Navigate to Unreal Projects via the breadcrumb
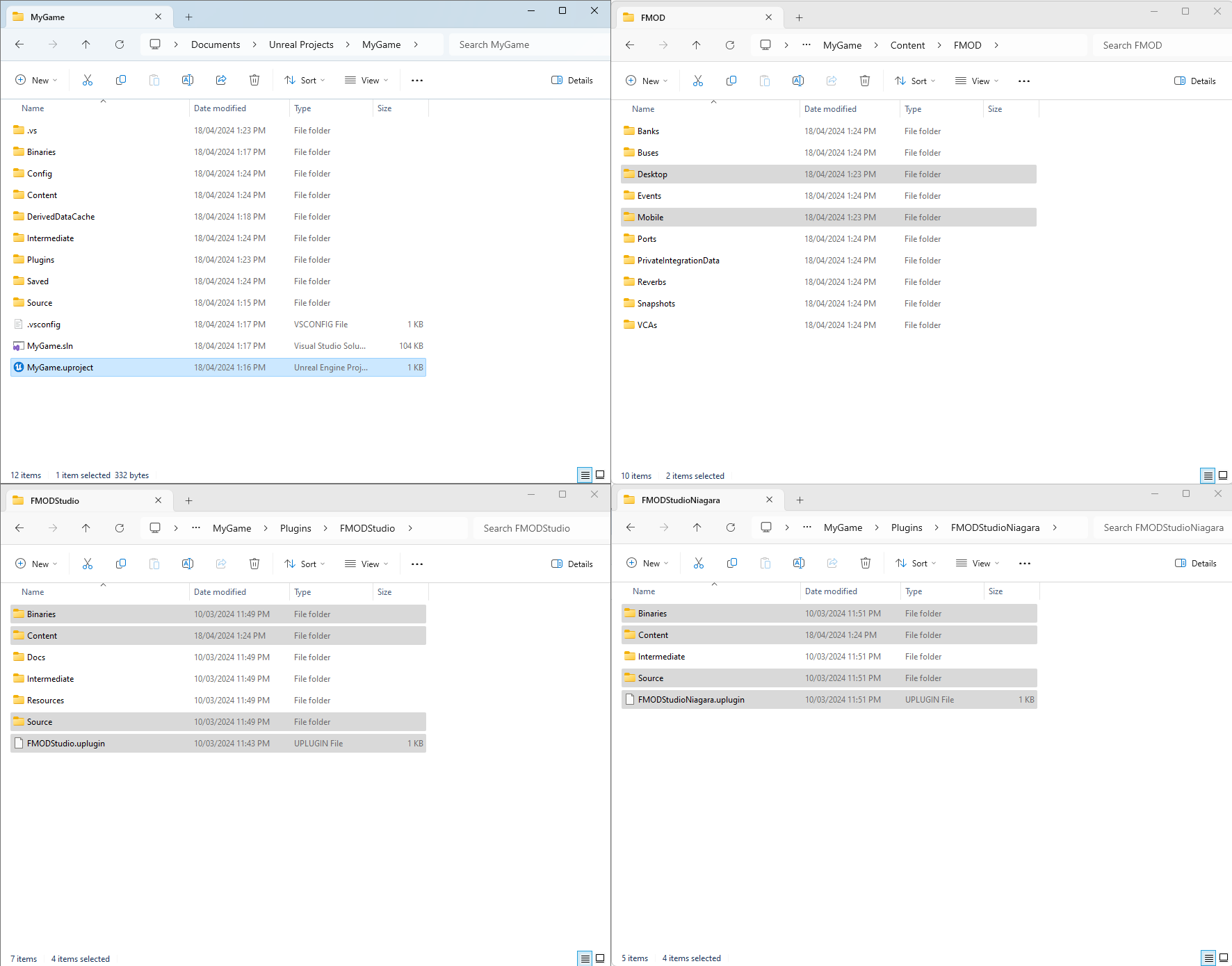This screenshot has width=1232, height=966. (301, 44)
